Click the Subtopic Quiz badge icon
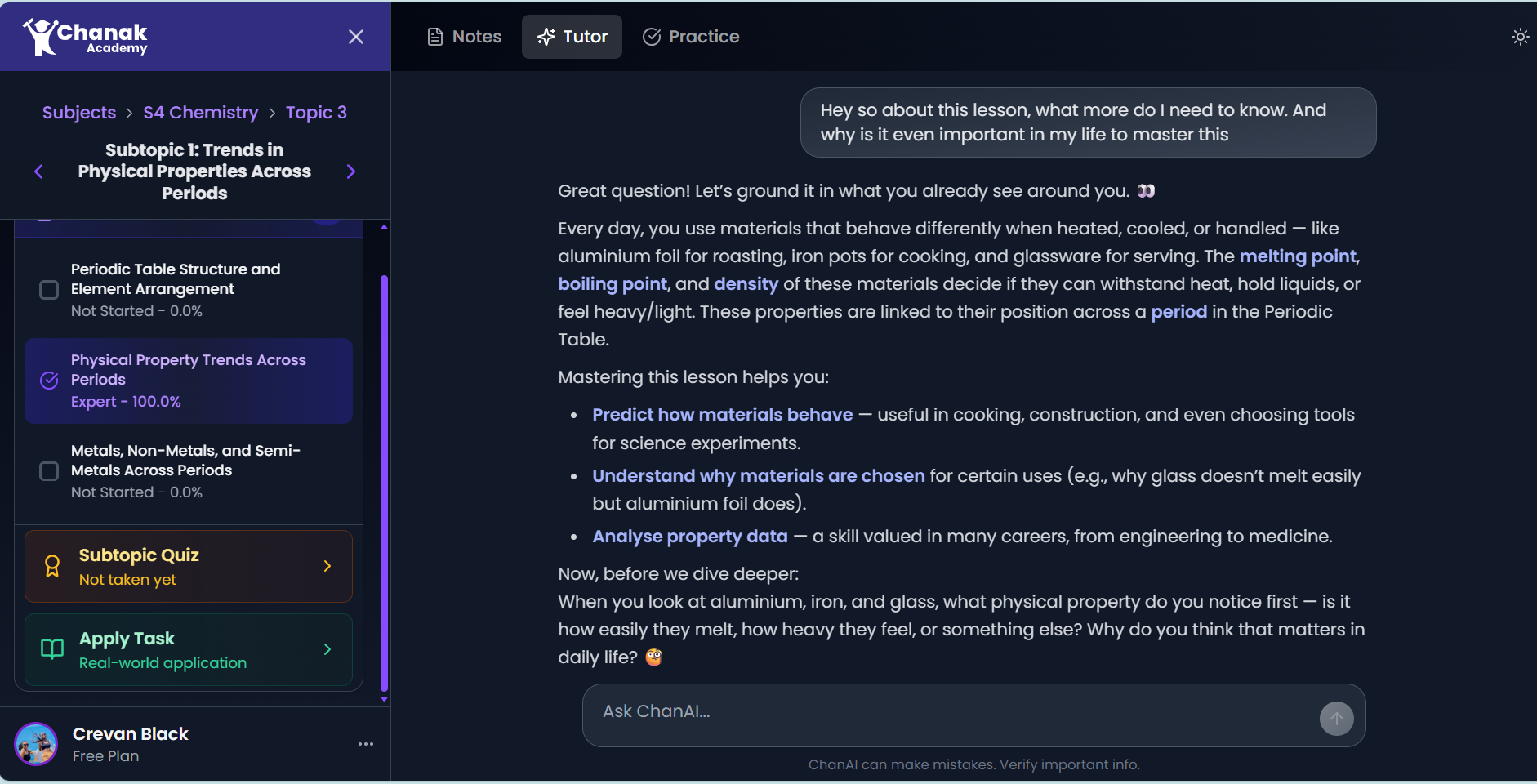1537x784 pixels. tap(51, 566)
